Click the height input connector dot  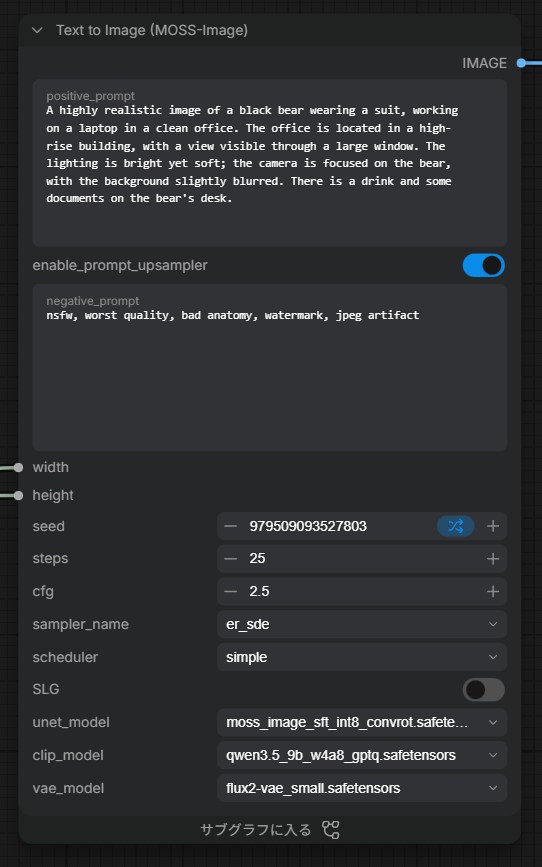tap(18, 495)
